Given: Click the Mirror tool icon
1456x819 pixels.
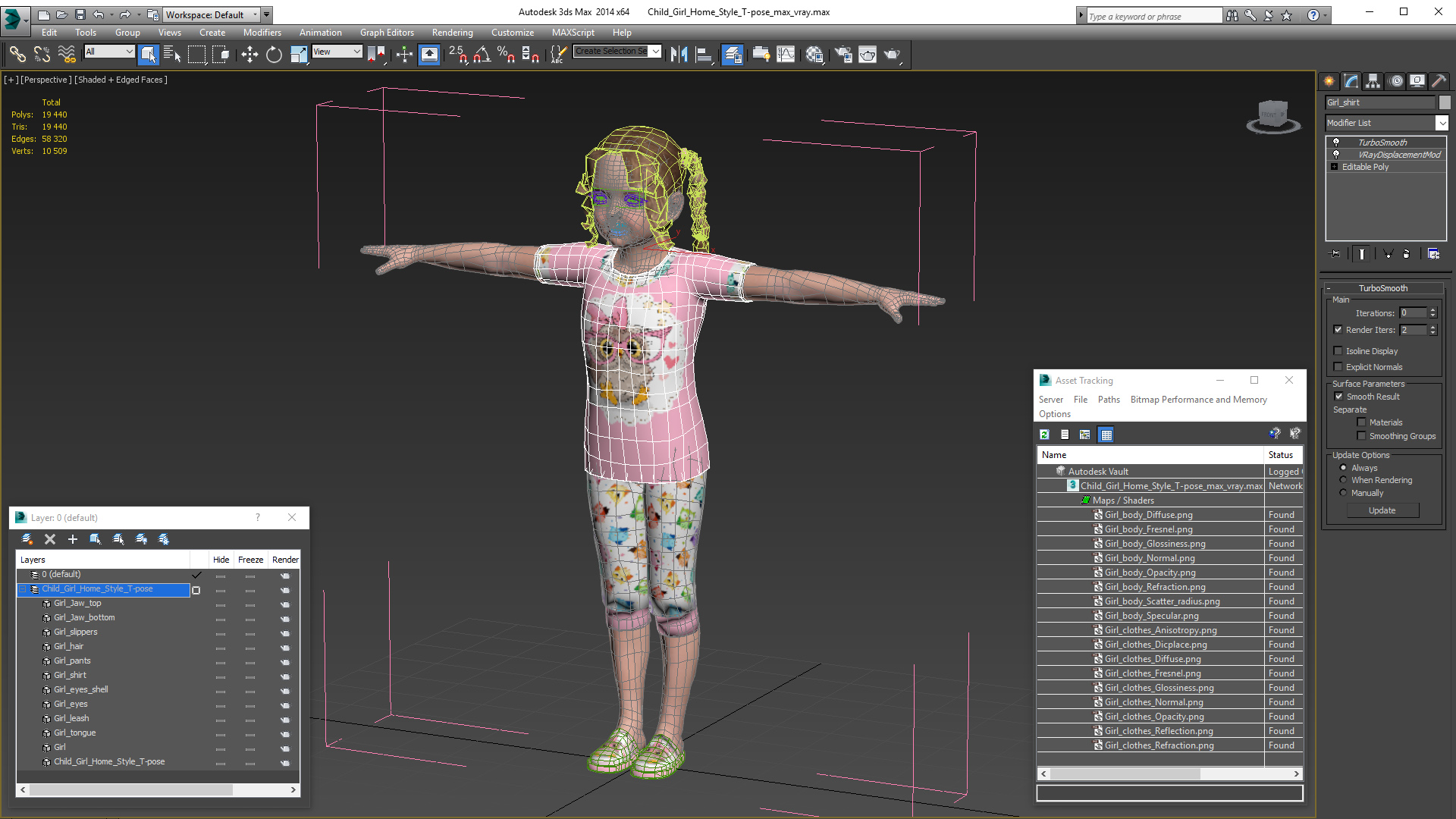Looking at the screenshot, I should tap(679, 54).
